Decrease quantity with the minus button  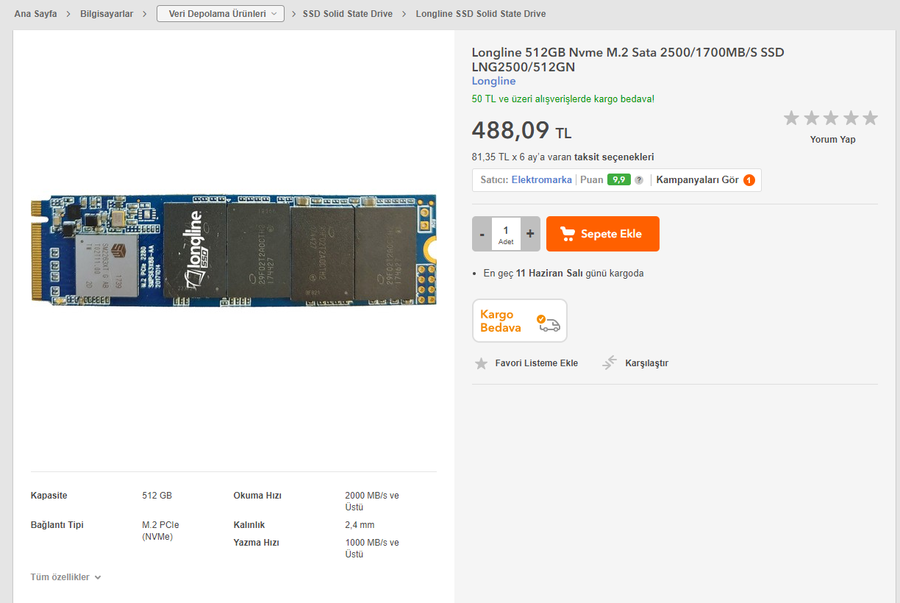(x=482, y=234)
